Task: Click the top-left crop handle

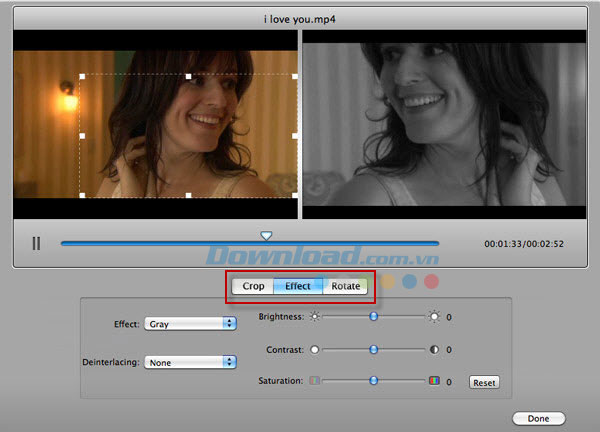Action: pyautogui.click(x=82, y=77)
